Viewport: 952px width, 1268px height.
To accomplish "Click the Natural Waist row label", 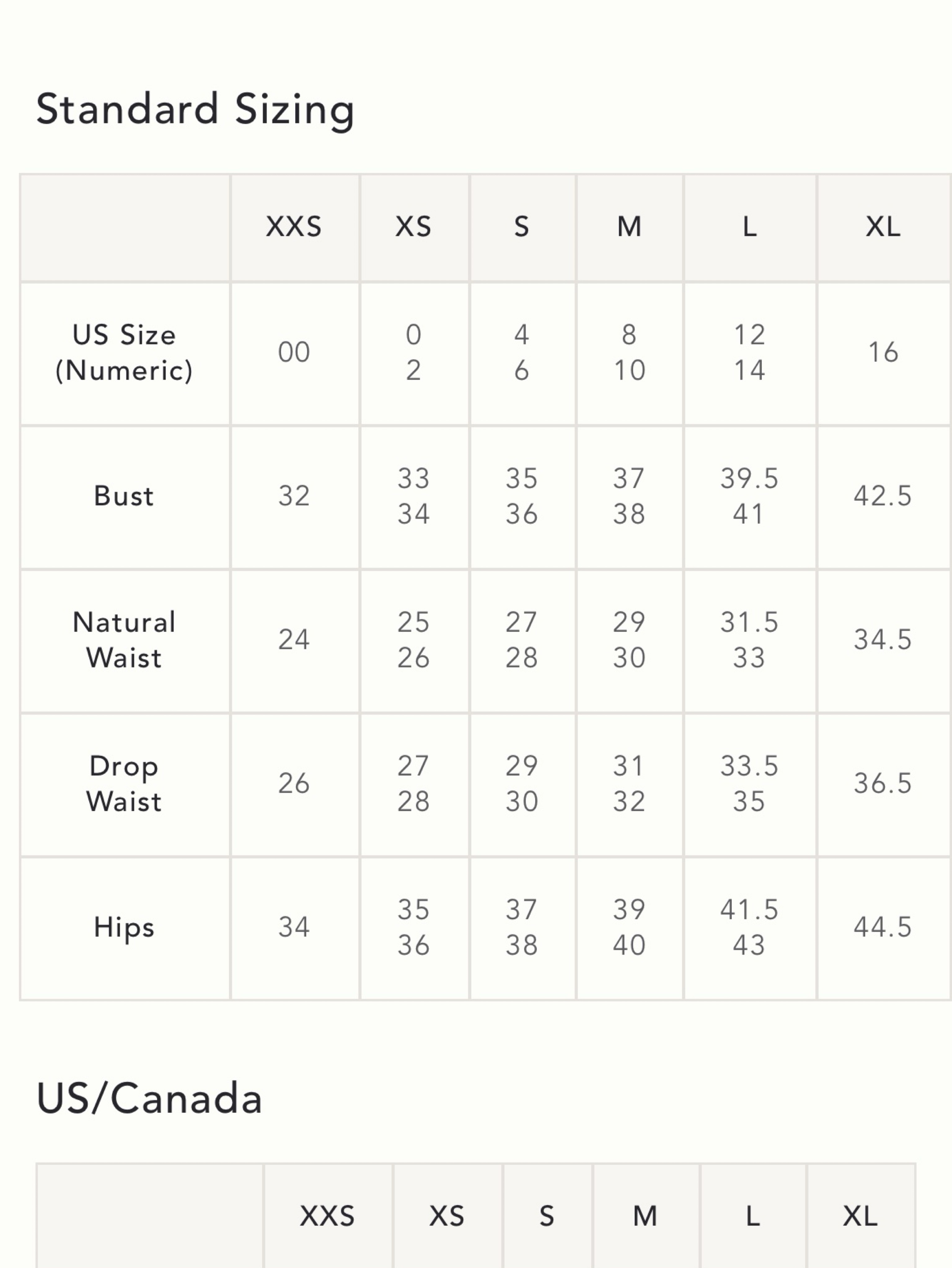I will tap(124, 640).
